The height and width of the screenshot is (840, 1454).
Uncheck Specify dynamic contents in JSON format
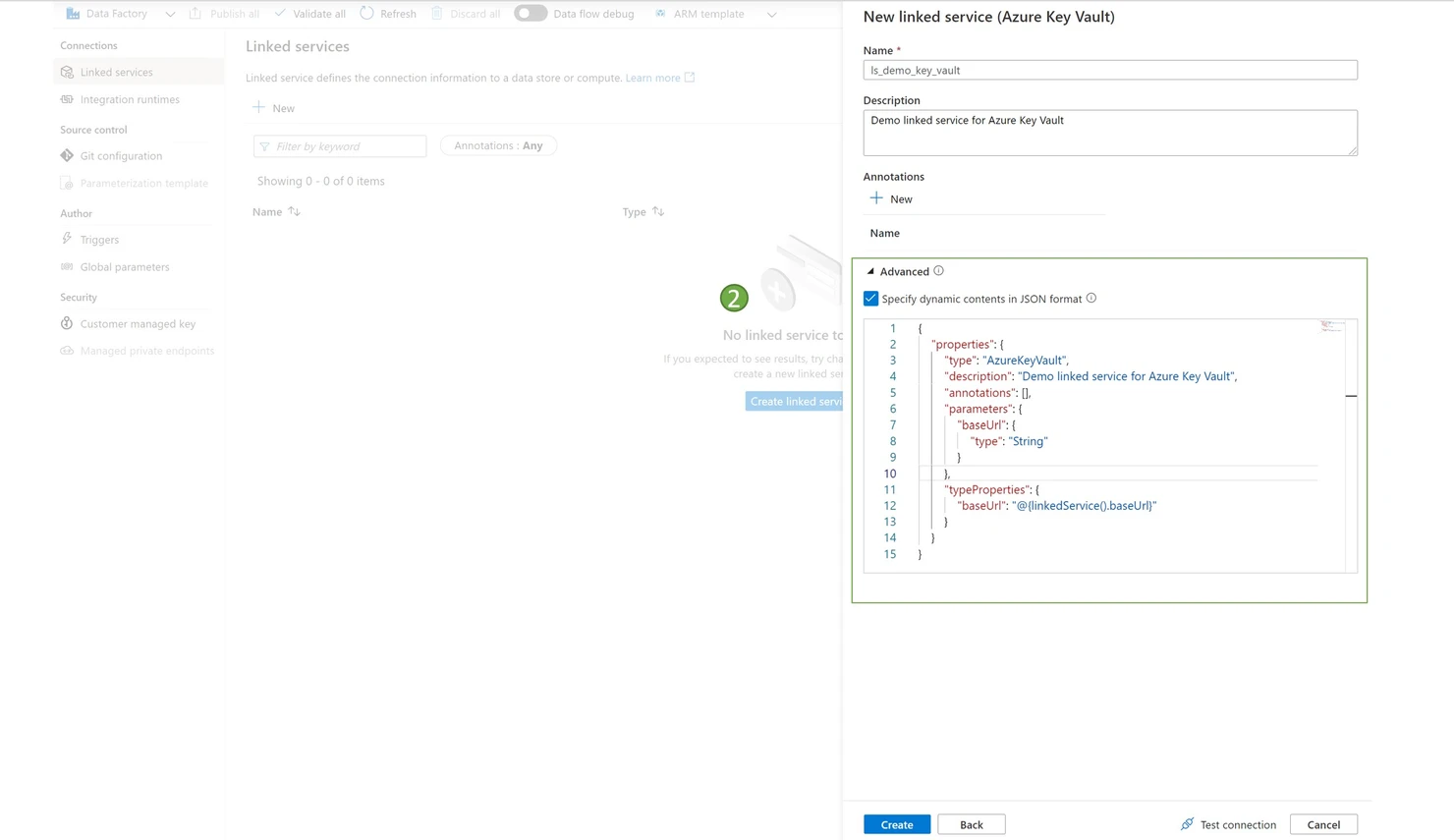coord(870,299)
